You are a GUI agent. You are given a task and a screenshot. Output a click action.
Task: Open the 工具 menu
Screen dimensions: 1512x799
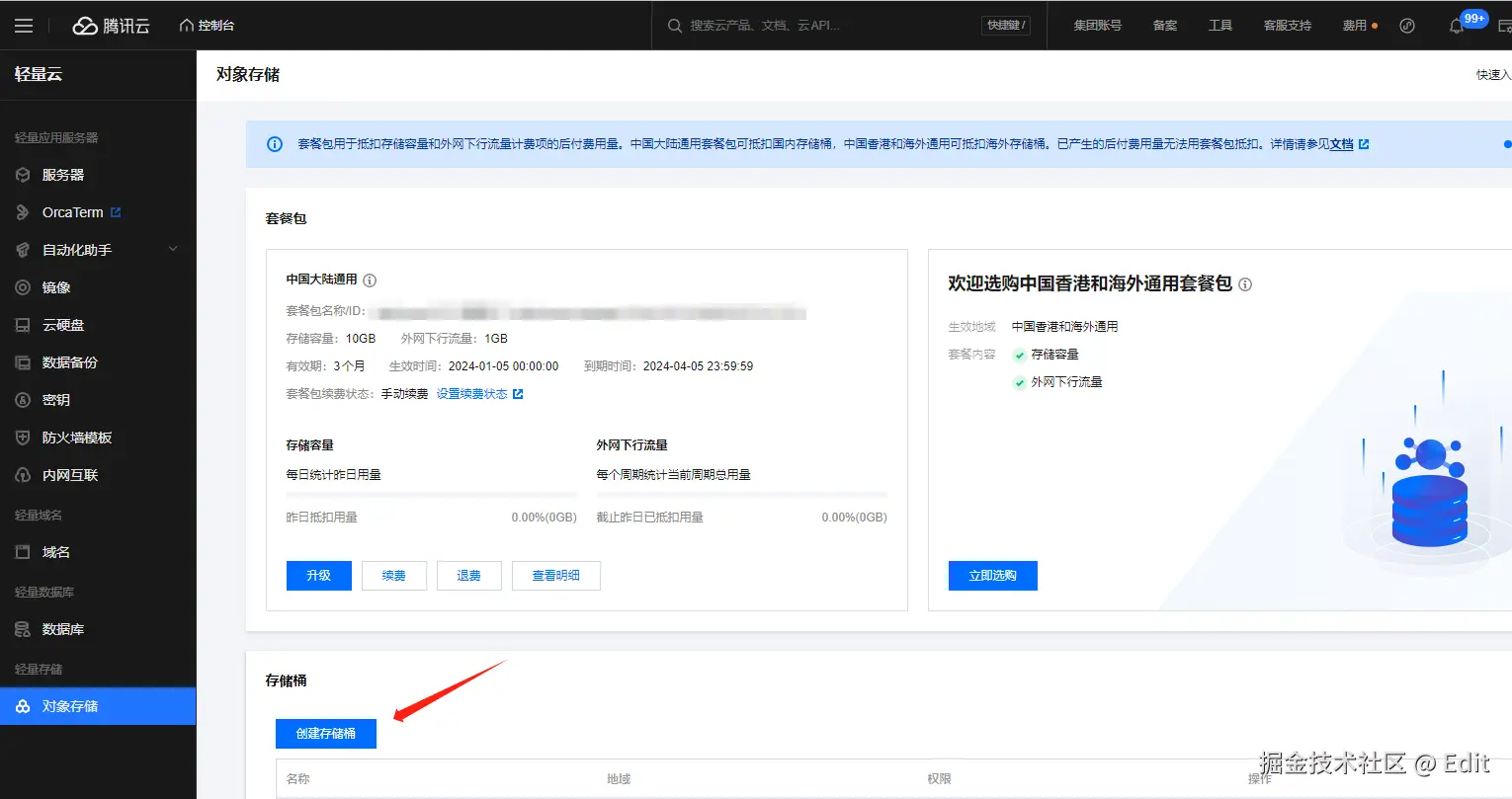pyautogui.click(x=1220, y=26)
